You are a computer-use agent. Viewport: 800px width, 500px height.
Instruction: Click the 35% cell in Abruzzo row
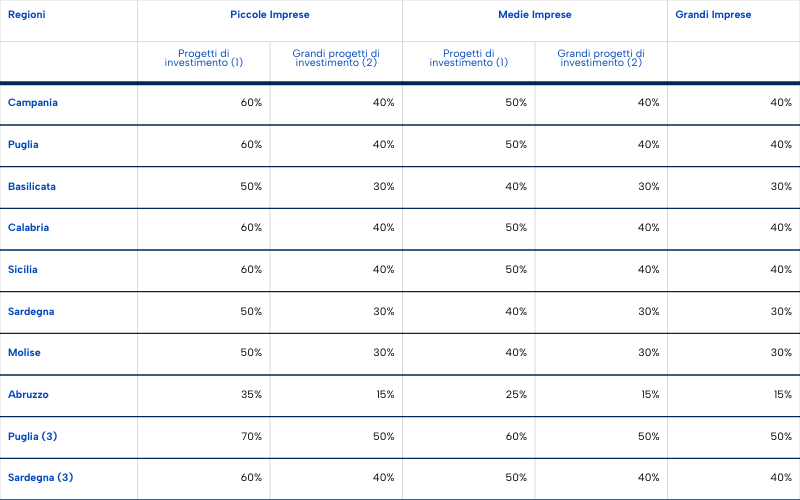click(251, 395)
